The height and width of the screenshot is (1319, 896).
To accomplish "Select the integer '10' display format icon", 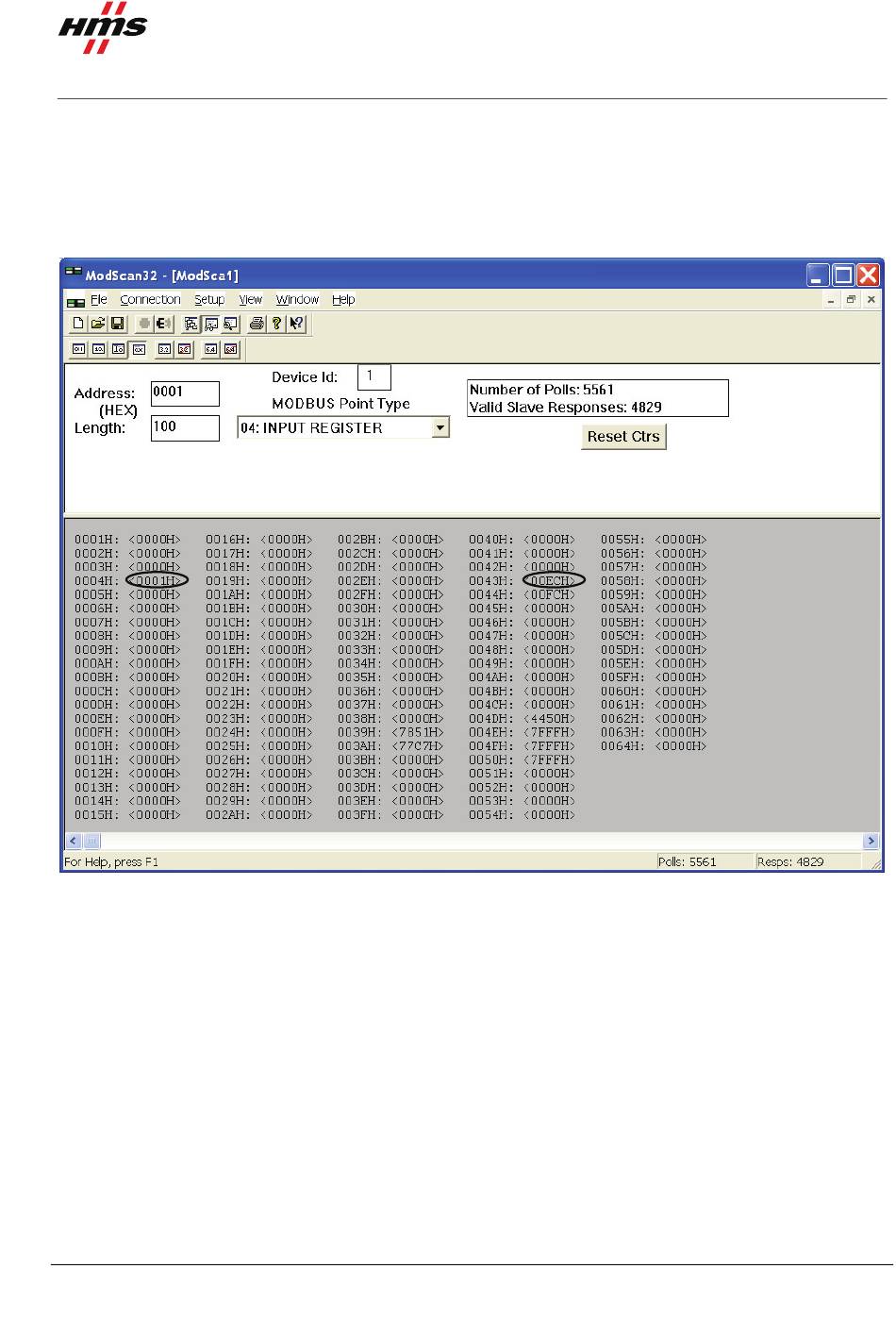I will tap(119, 349).
